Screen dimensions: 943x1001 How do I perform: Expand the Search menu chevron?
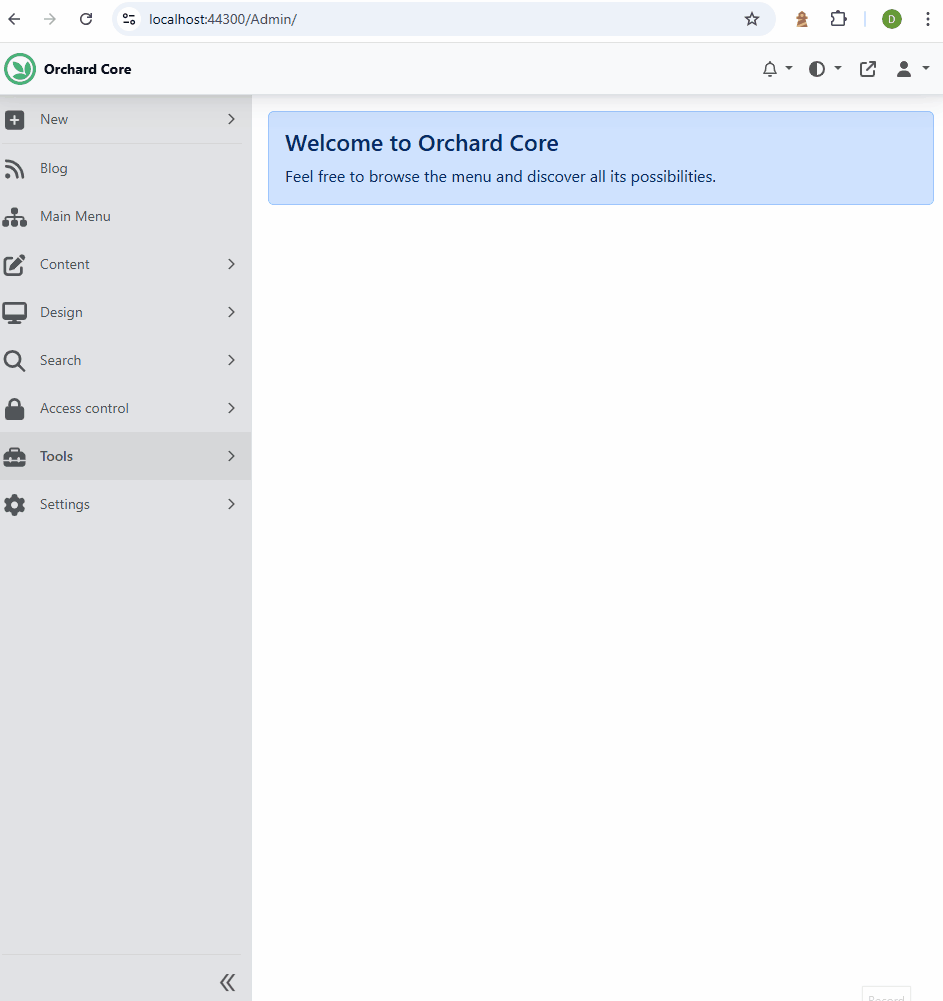231,360
